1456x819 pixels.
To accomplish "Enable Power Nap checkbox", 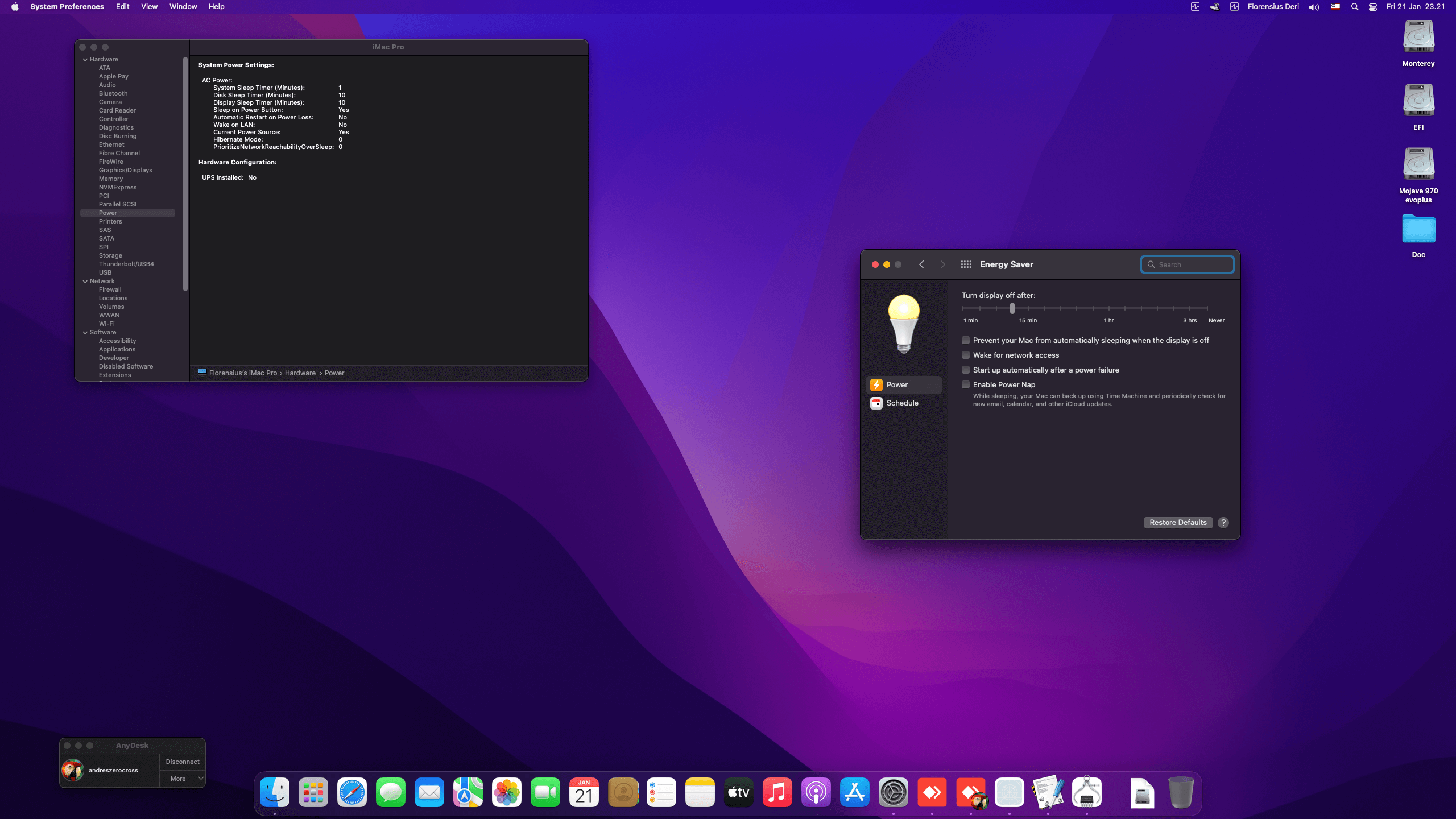I will [966, 384].
